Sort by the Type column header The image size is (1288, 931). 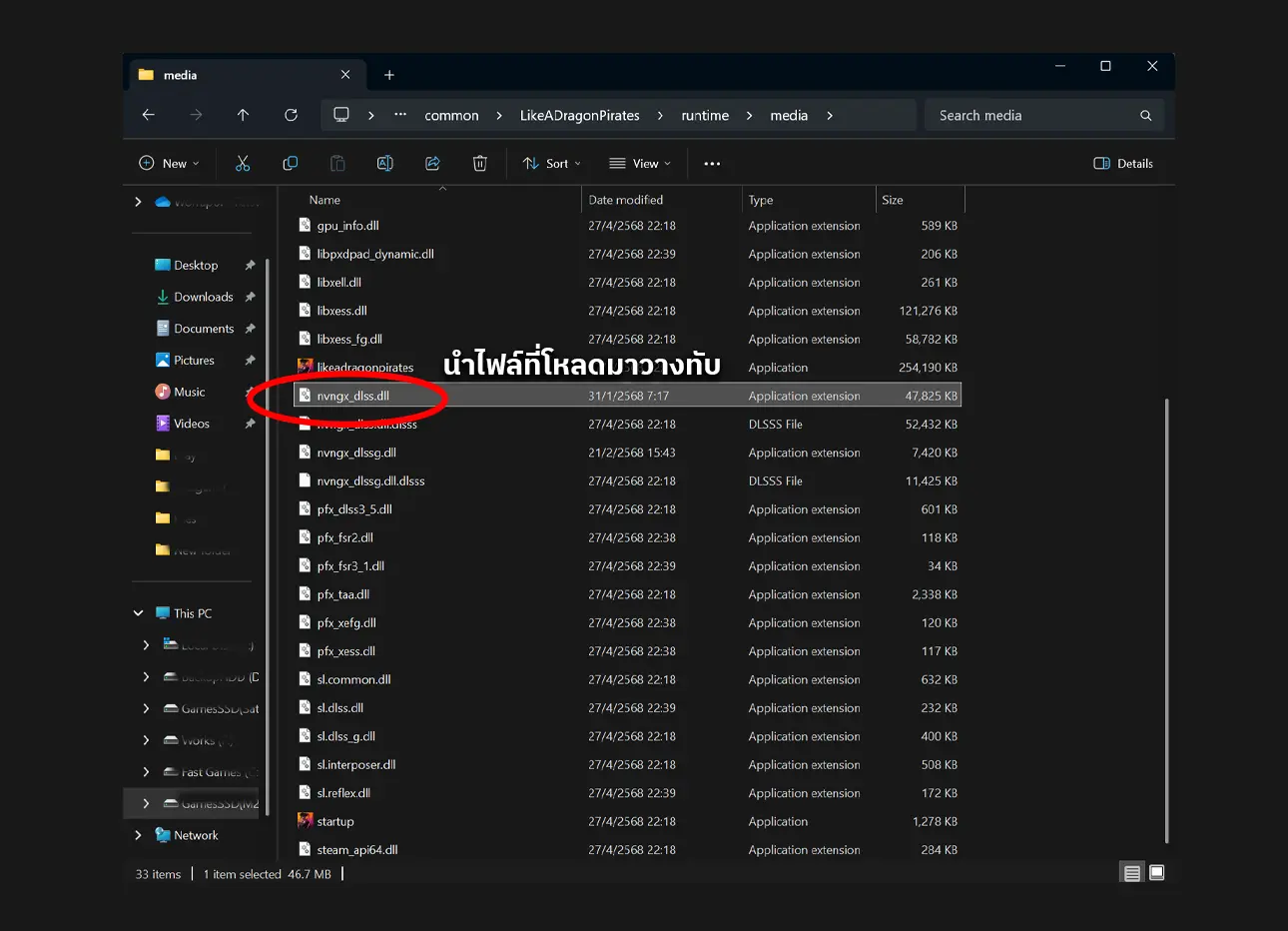(761, 200)
